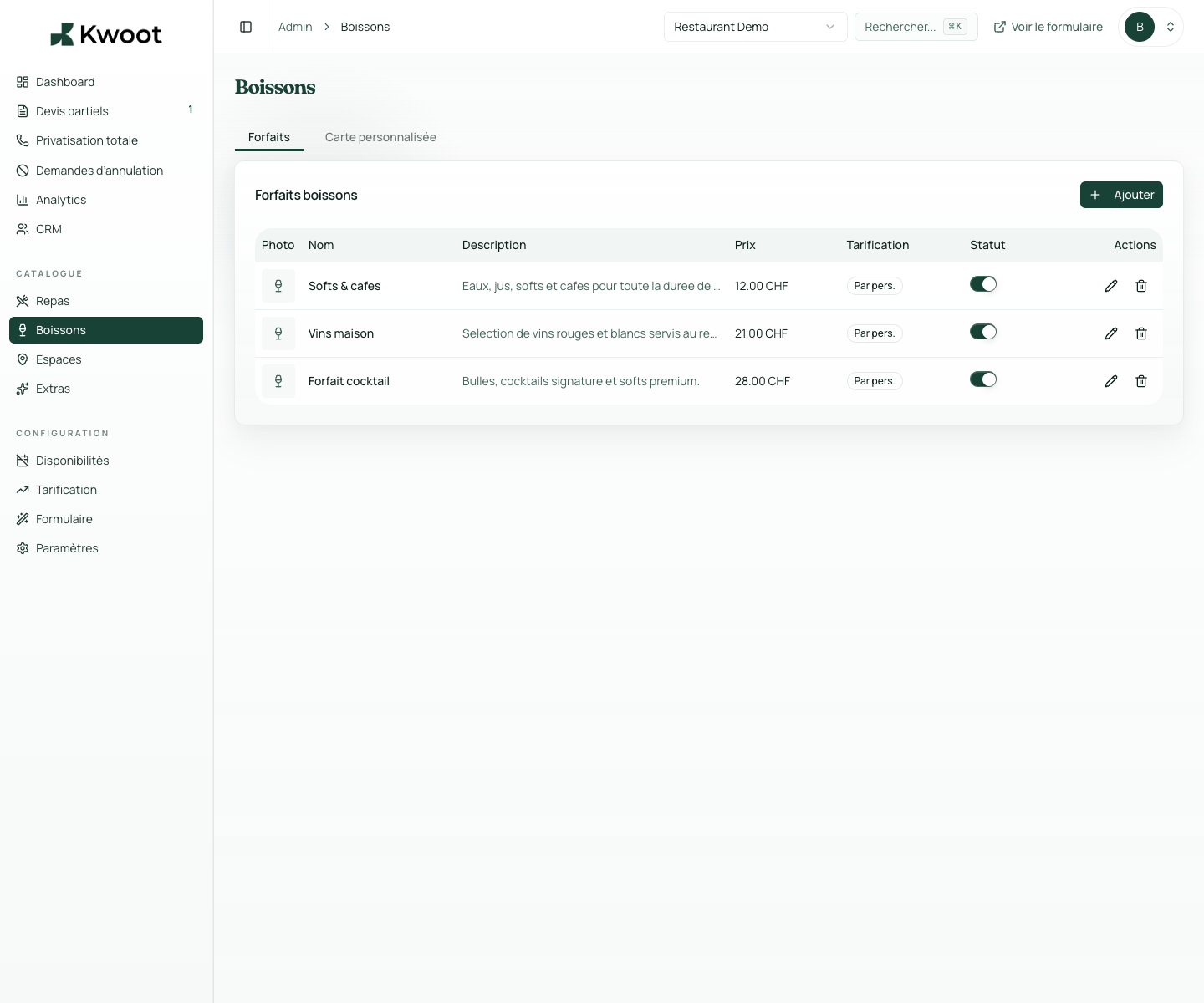Click the Softs & cafes description text

pyautogui.click(x=591, y=286)
